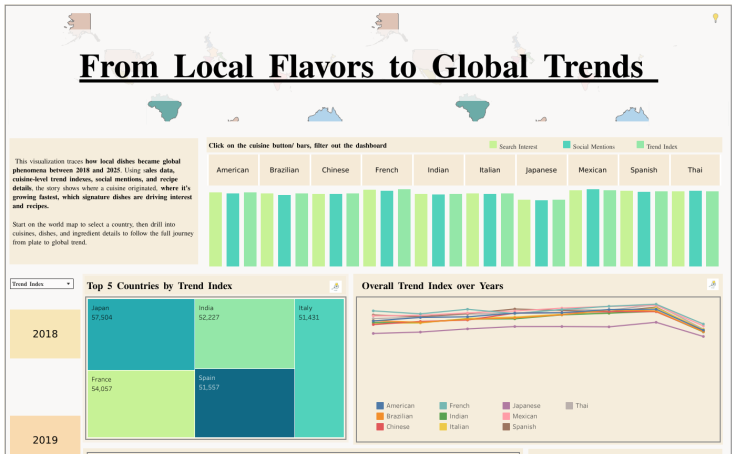Select the Japan 57,504 treemap tile
The width and height of the screenshot is (736, 454).
coord(141,334)
